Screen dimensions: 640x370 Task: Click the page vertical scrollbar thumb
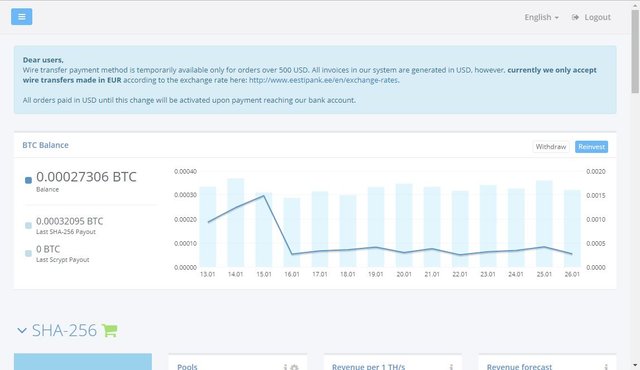coord(635,51)
